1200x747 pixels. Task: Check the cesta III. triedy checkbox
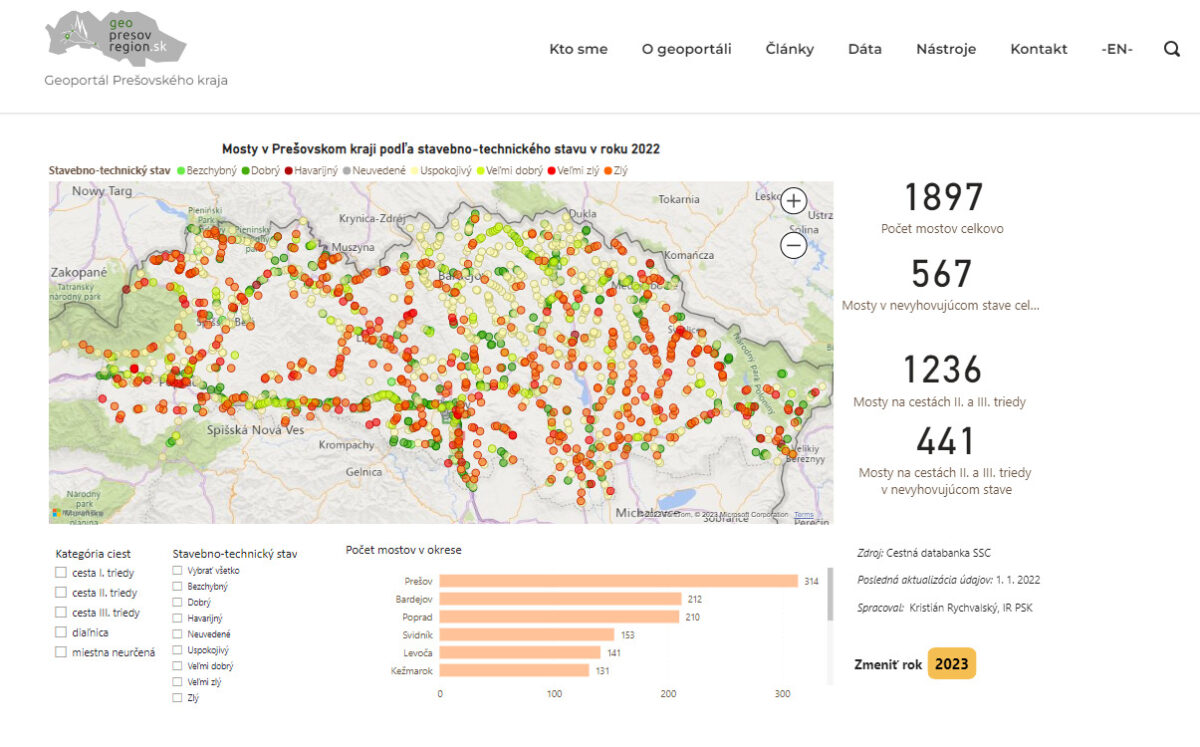point(61,613)
